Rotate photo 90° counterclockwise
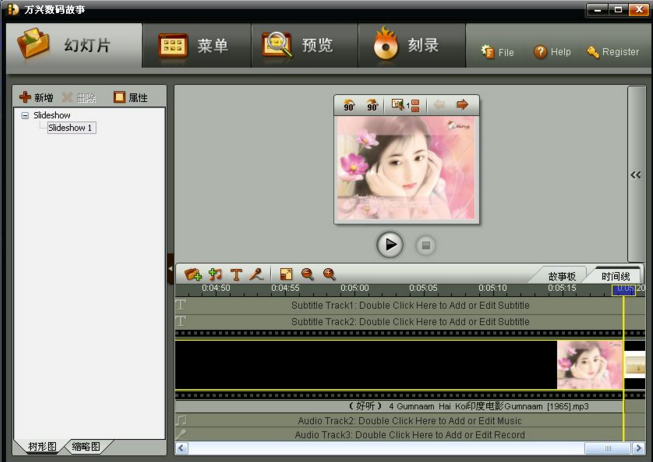Image resolution: width=653 pixels, height=462 pixels. 349,105
